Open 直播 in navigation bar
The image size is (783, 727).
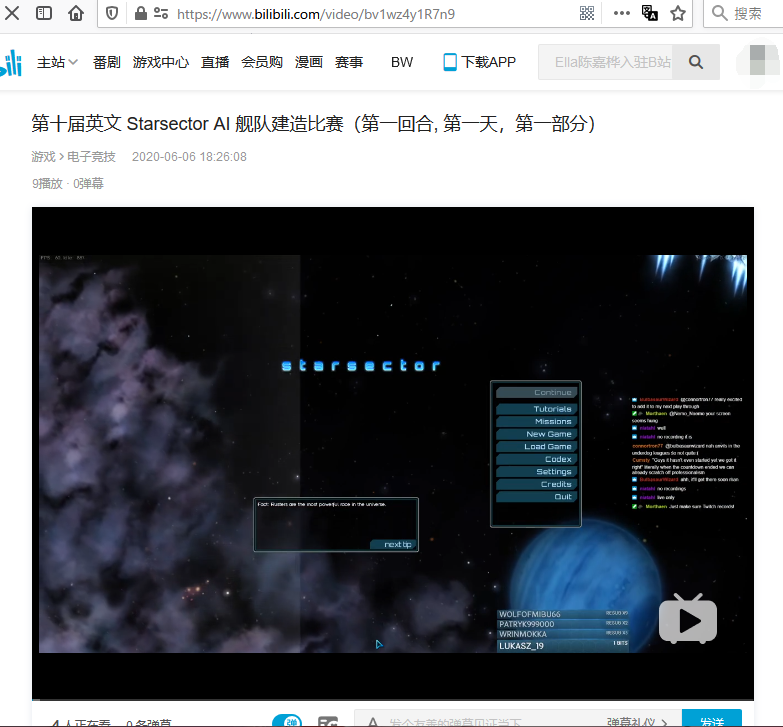click(x=215, y=62)
